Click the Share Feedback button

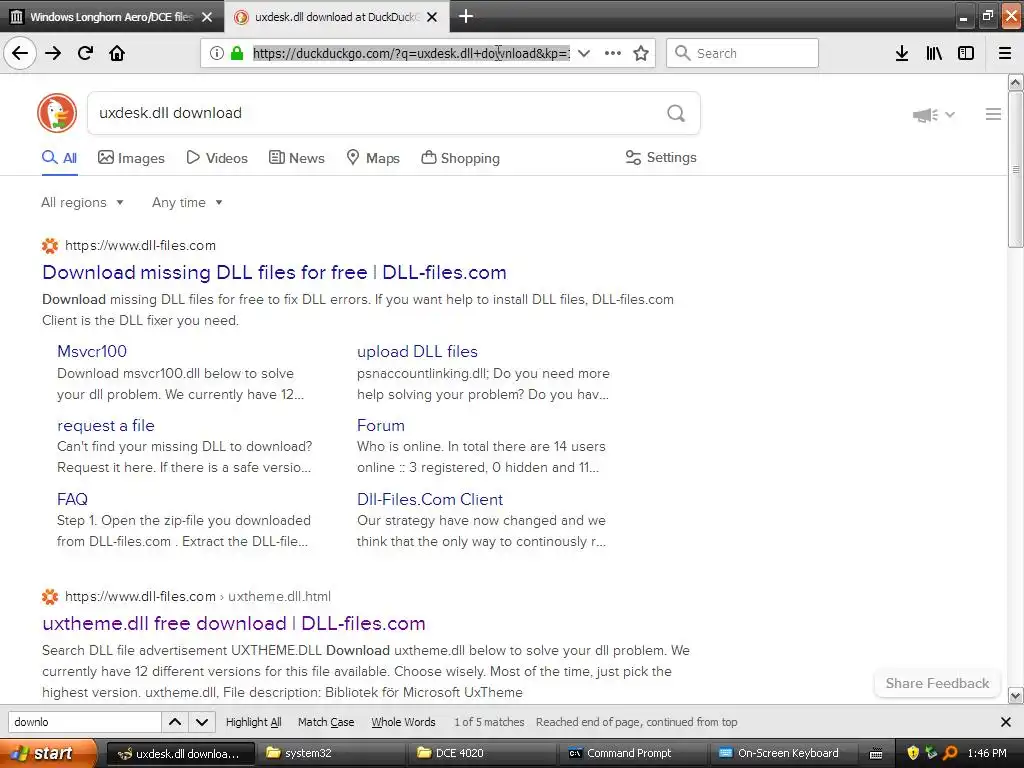[x=937, y=683]
